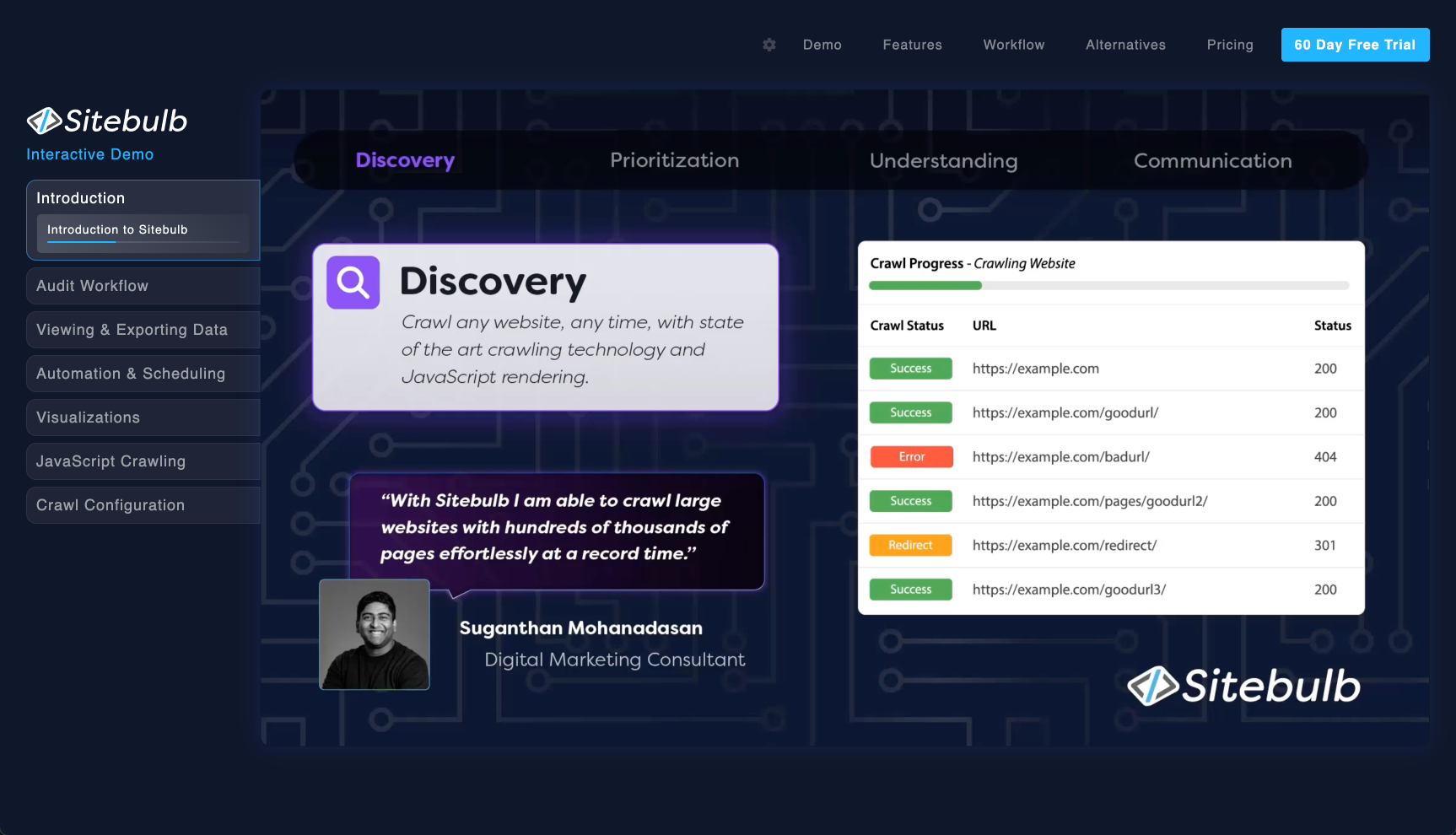Click Suganthan Mohanadasan's profile photo
Image resolution: width=1456 pixels, height=835 pixels.
coord(375,634)
